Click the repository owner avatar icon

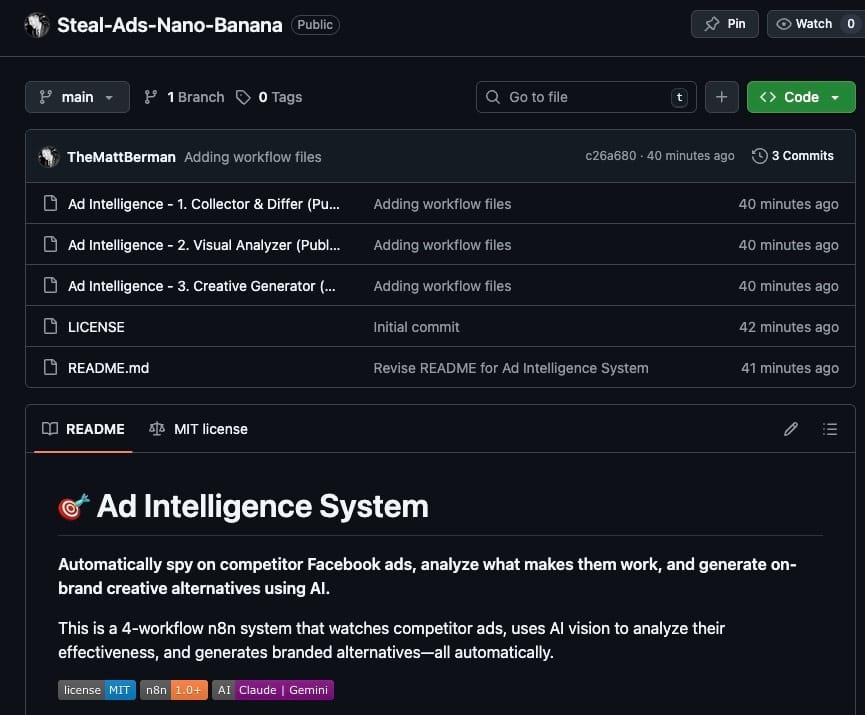pos(37,25)
